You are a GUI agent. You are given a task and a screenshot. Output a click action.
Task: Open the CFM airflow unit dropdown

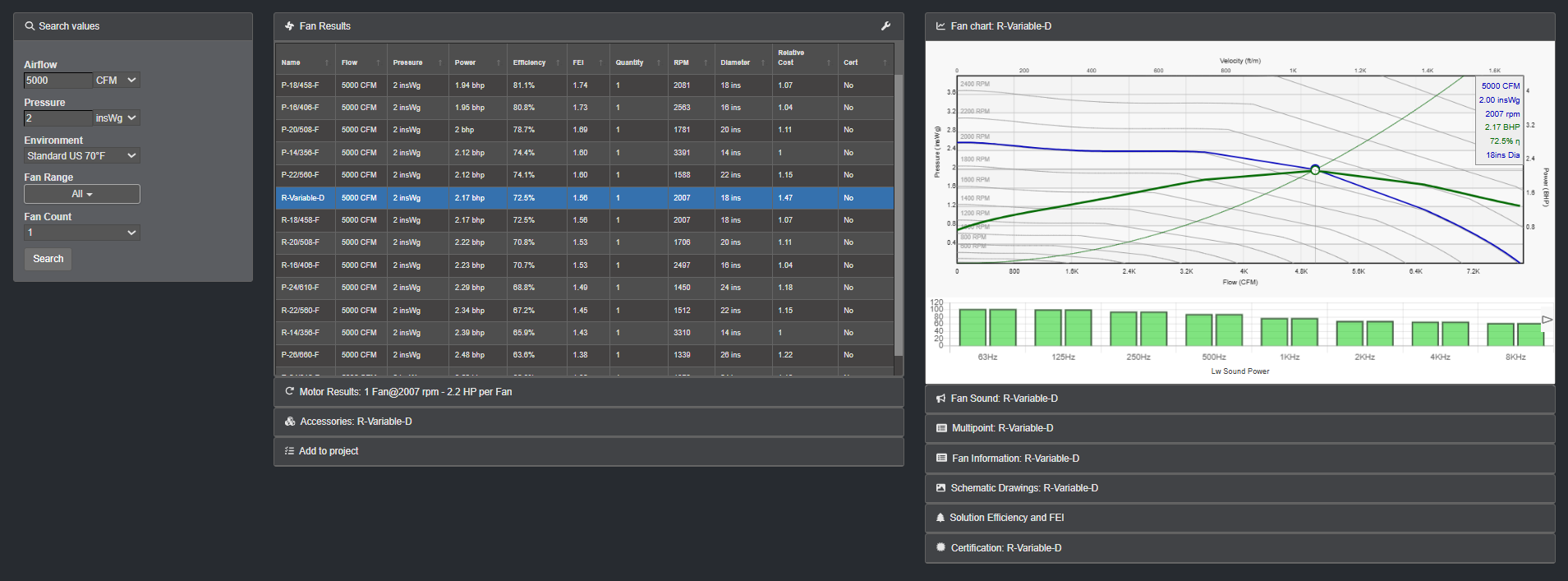[x=116, y=81]
